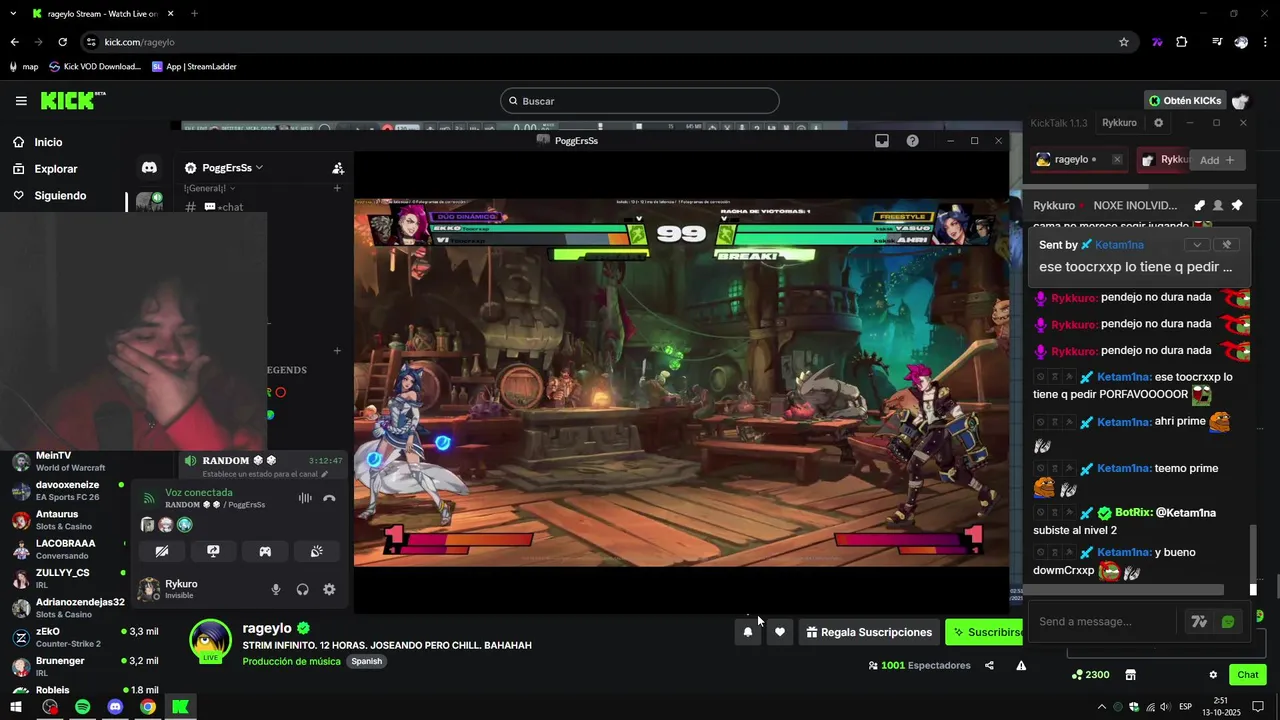Image resolution: width=1280 pixels, height=720 pixels.
Task: Open zEkO Counter-Strike 2 channel
Action: (x=84, y=638)
